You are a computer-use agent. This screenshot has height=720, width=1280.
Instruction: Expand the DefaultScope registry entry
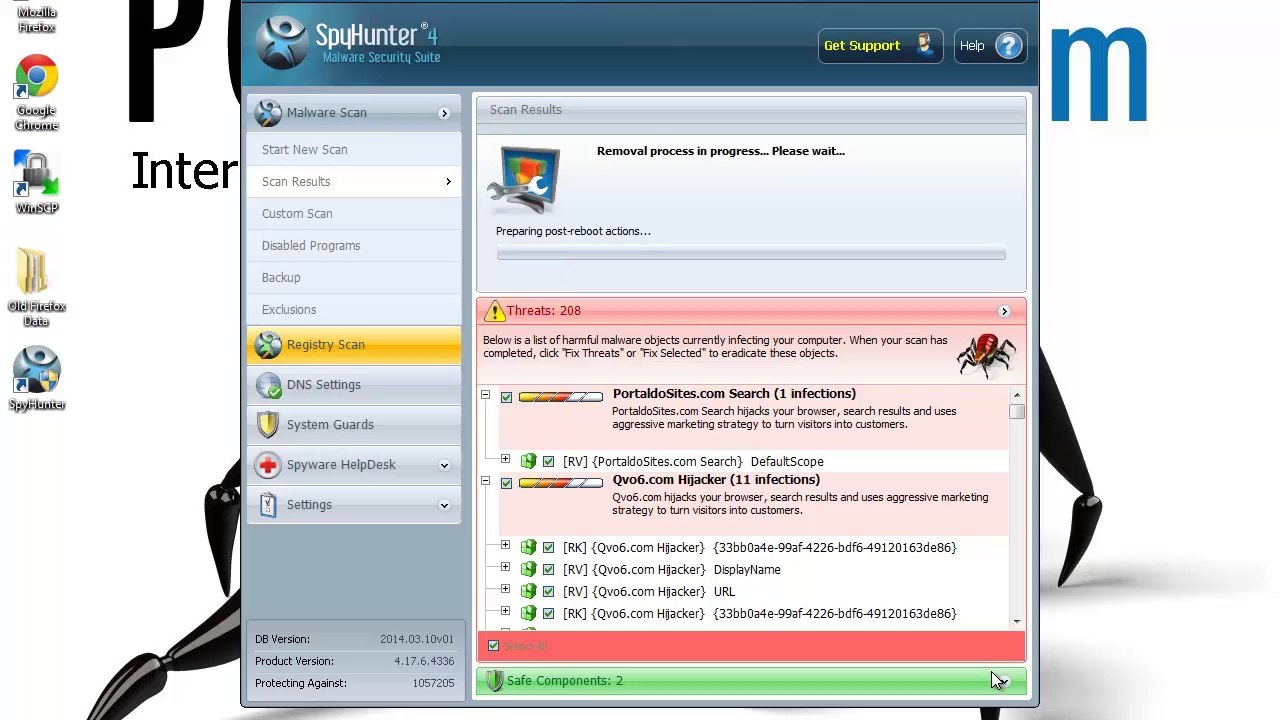point(505,460)
